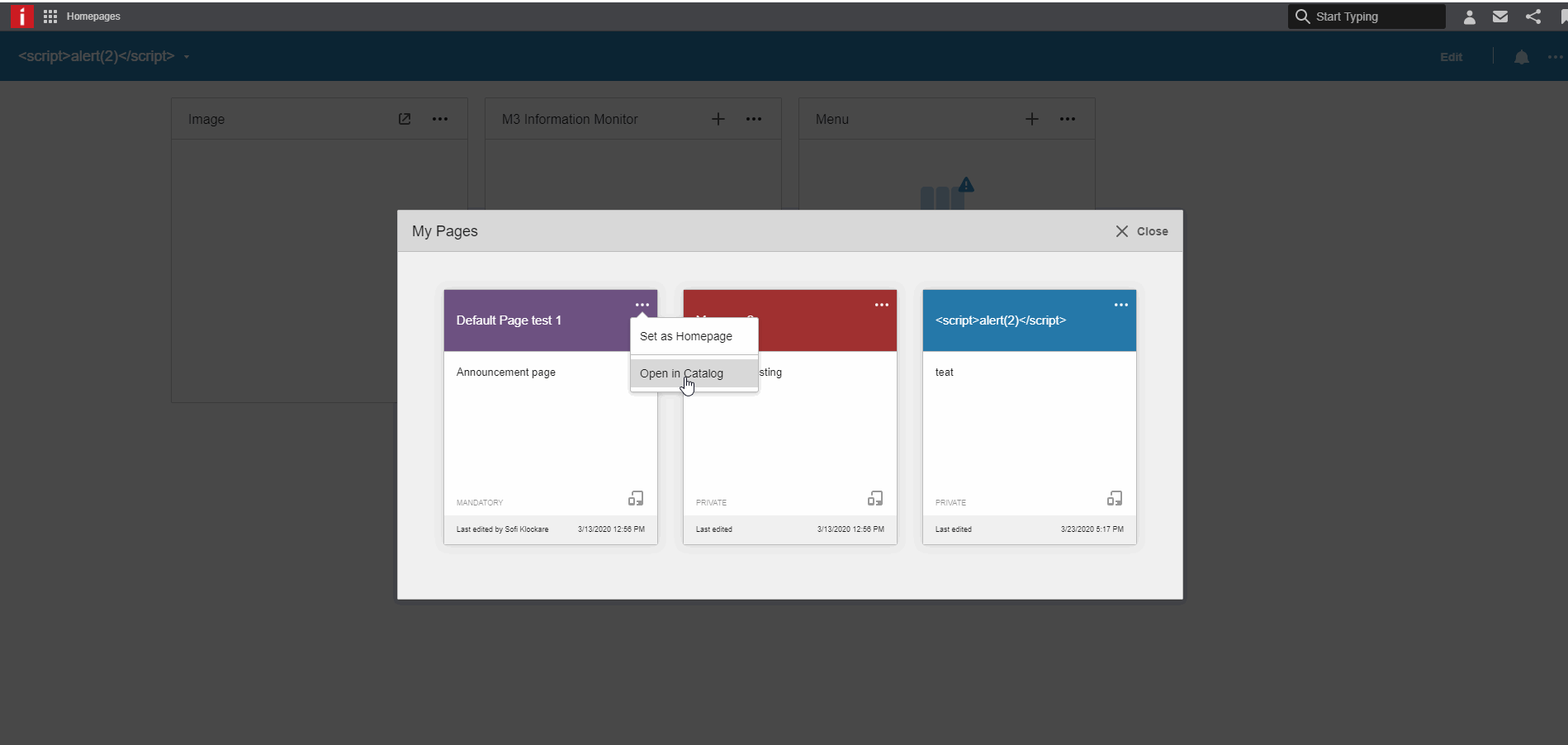The width and height of the screenshot is (1568, 745).
Task: Click 'PRIVATE' label on teat card
Action: coord(950,503)
